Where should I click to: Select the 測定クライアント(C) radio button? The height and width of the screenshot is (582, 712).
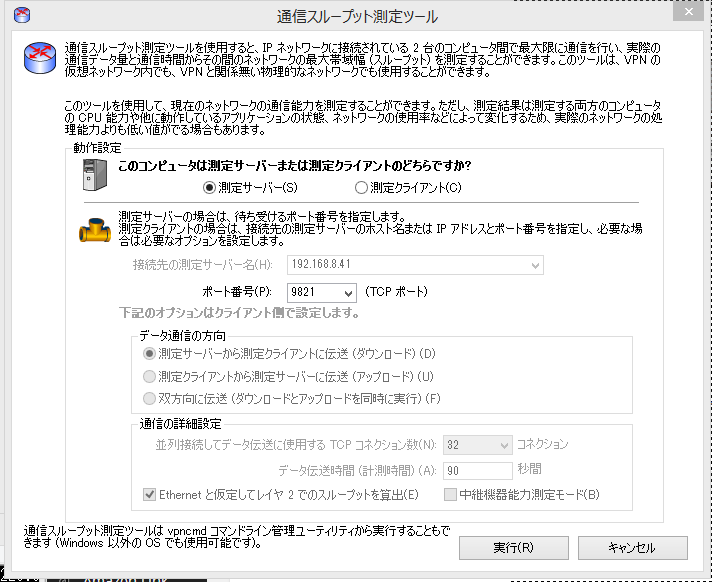(362, 187)
